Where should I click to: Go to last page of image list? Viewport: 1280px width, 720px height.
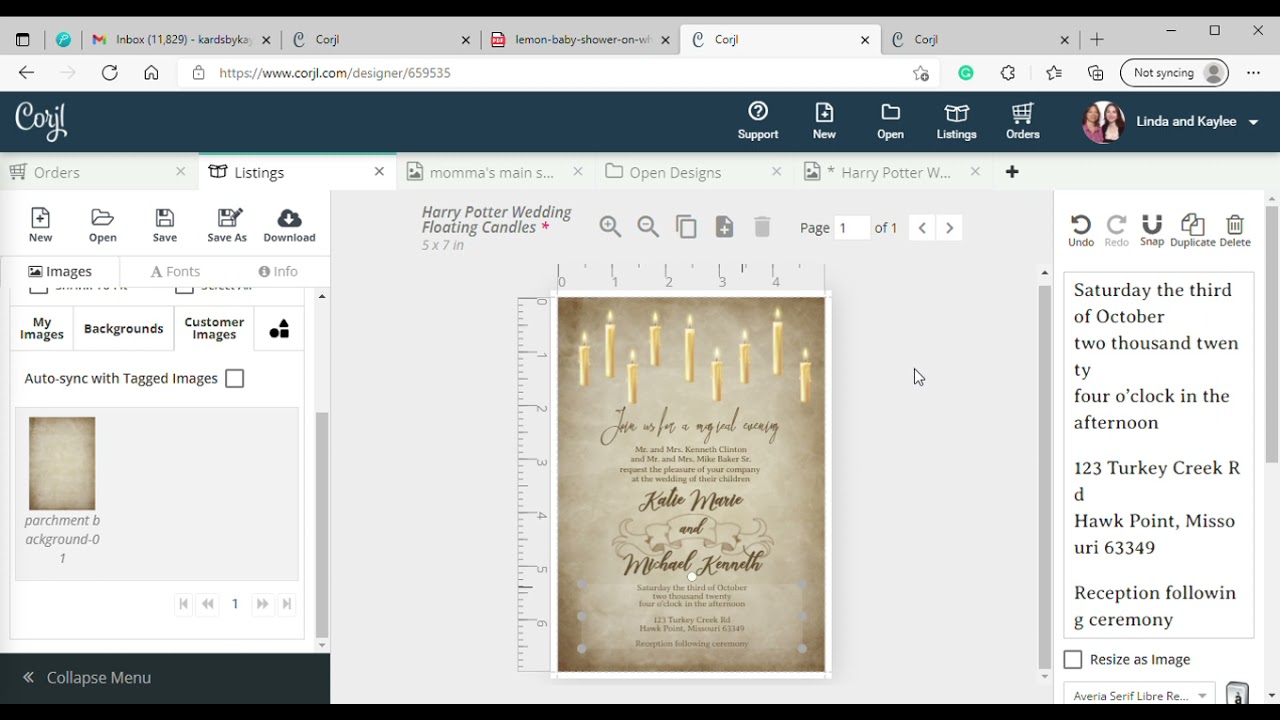point(287,604)
